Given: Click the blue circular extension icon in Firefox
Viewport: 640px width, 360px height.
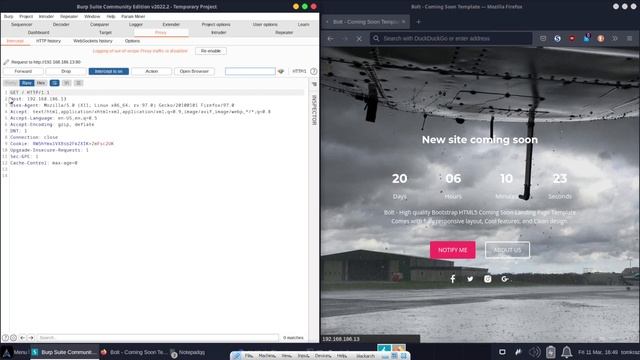Looking at the screenshot, I should click(558, 38).
